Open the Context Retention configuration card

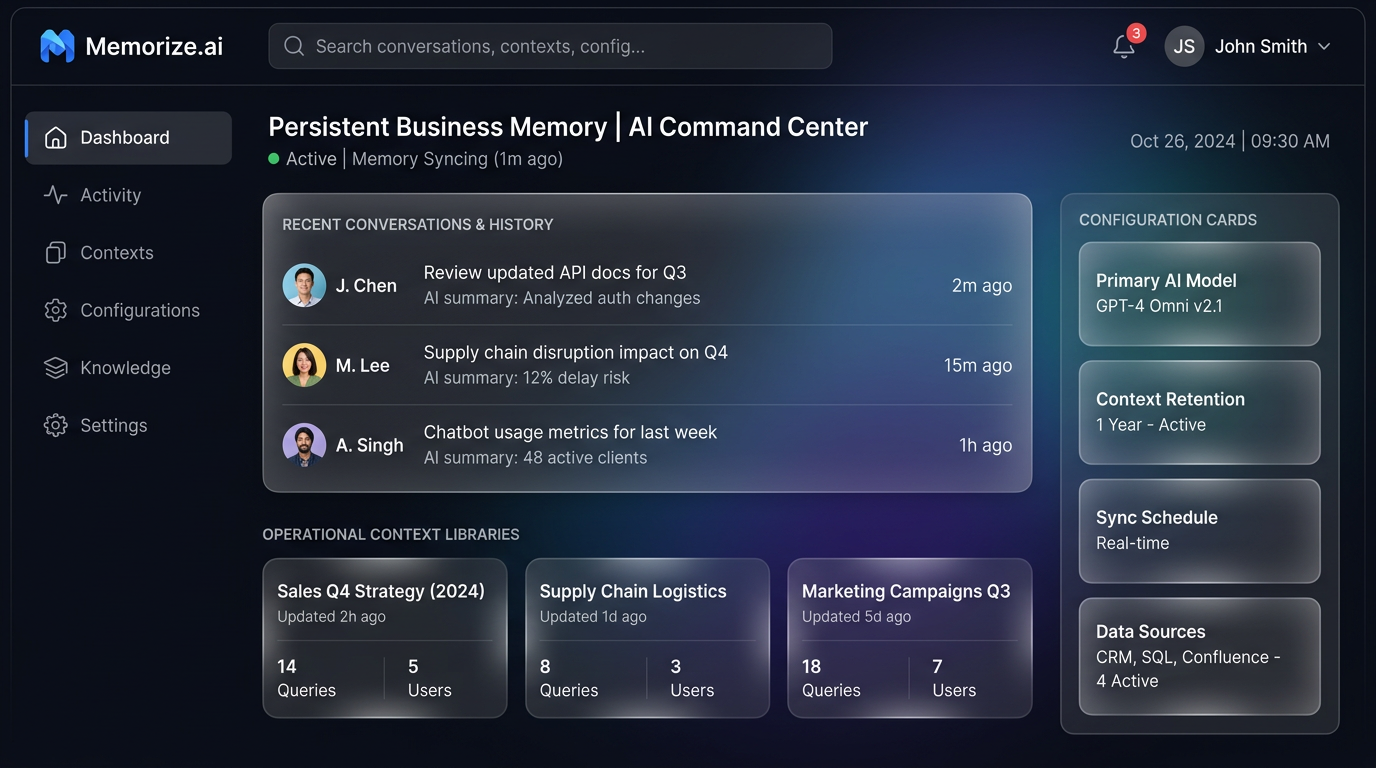(x=1199, y=412)
